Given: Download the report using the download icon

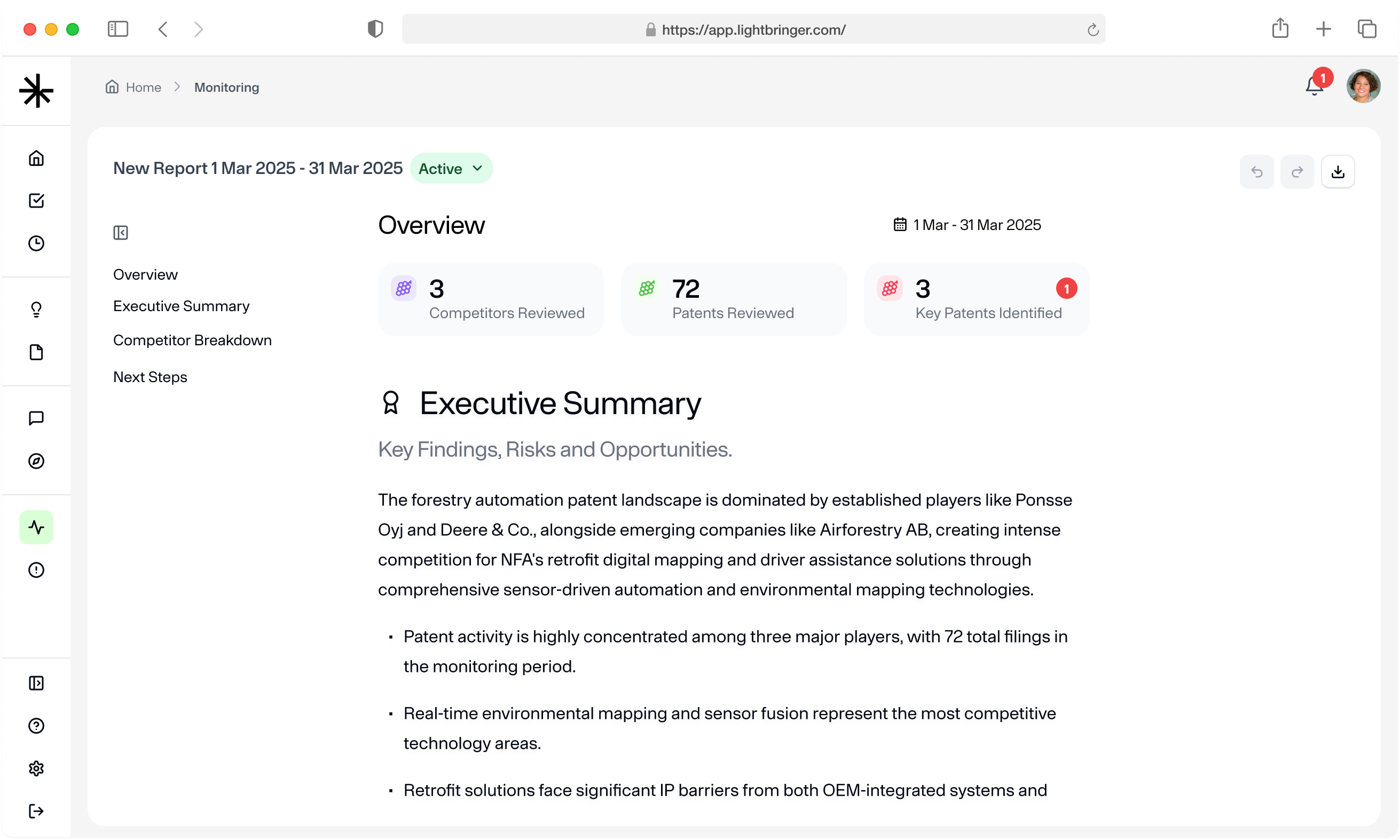Looking at the screenshot, I should tap(1337, 171).
